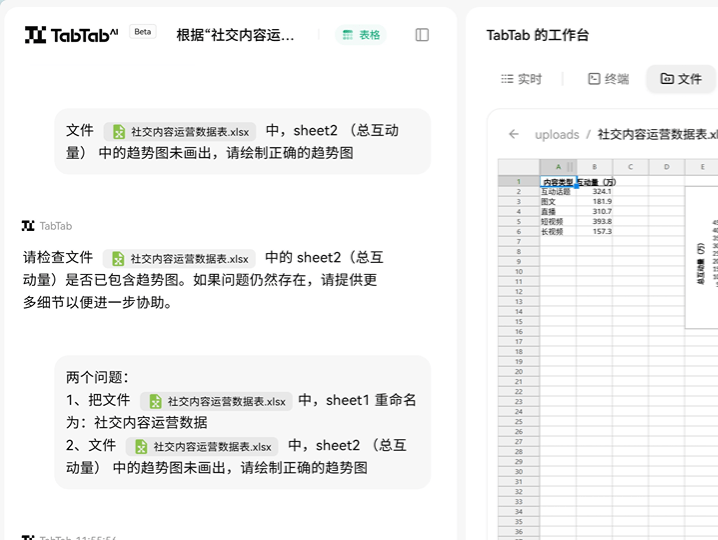Image resolution: width=718 pixels, height=540 pixels.
Task: Click the conversation title 根据“社交内容运...
Action: [236, 35]
